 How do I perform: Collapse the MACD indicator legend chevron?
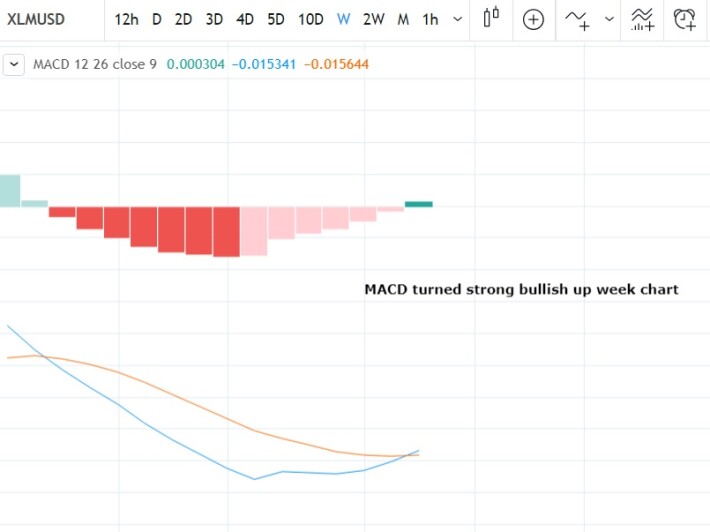[x=14, y=64]
